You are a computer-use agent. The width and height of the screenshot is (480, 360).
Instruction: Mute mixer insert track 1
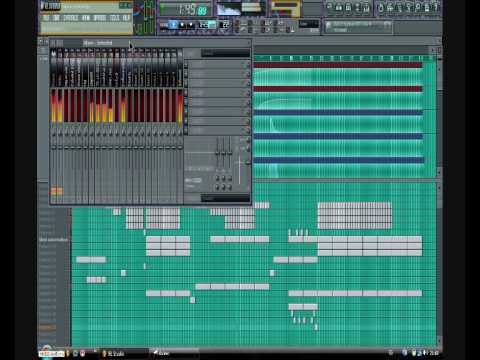[x=60, y=125]
